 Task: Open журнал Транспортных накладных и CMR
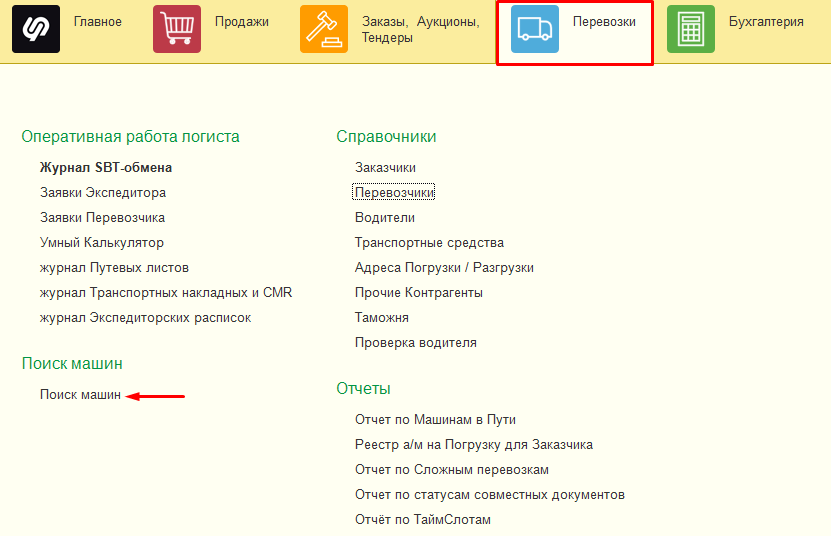(166, 293)
